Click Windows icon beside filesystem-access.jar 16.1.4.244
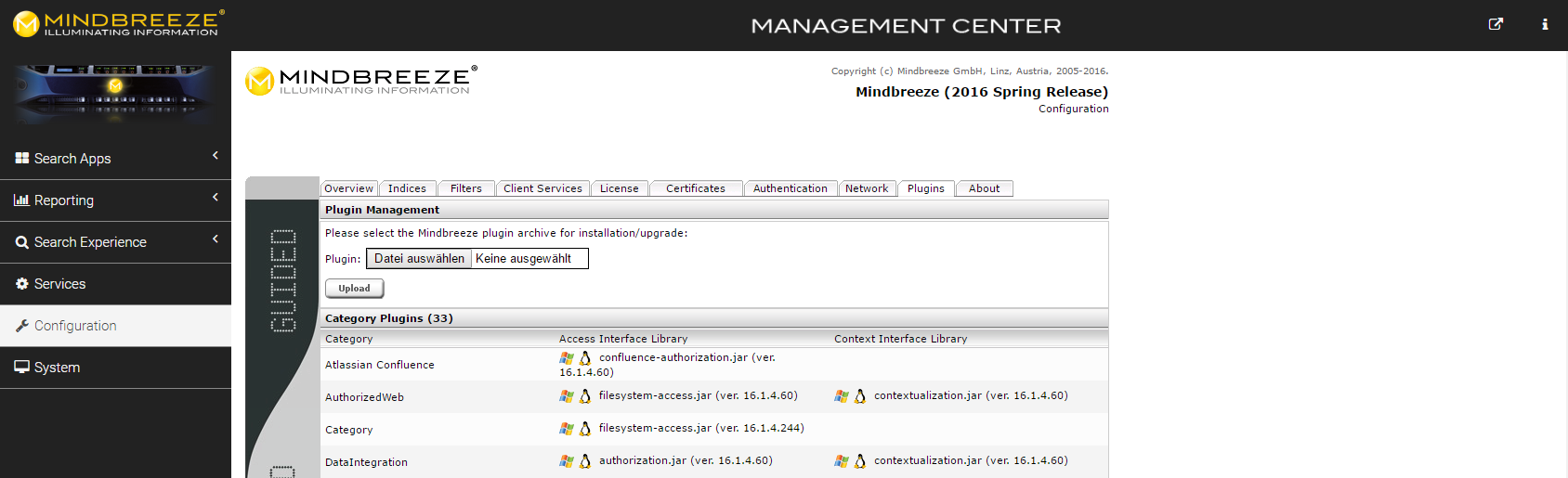This screenshot has height=478, width=1568. coord(567,428)
